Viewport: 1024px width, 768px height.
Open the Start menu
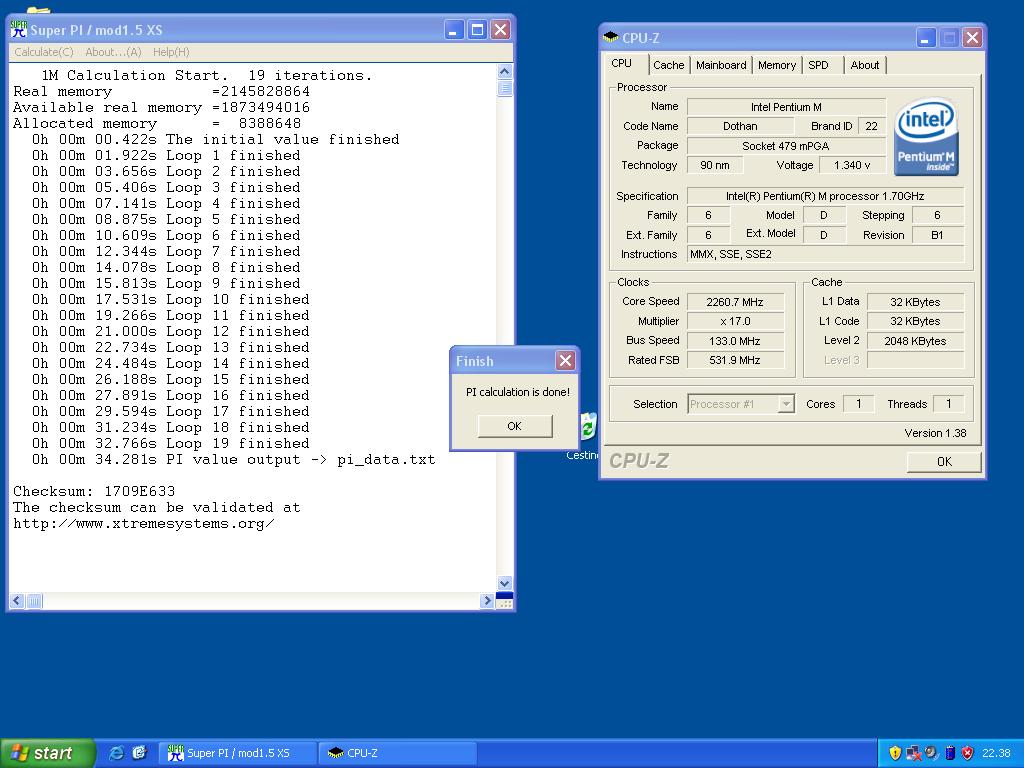47,753
